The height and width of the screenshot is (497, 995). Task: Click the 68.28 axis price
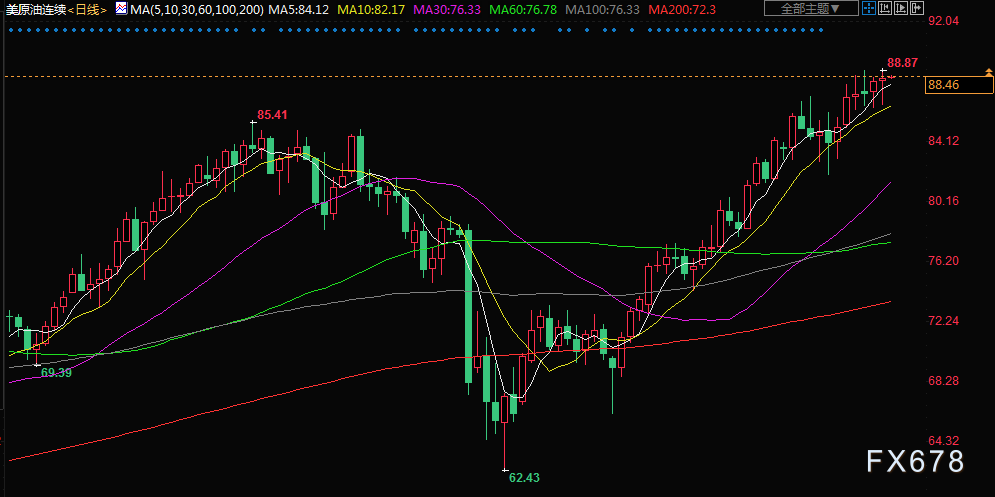click(943, 381)
